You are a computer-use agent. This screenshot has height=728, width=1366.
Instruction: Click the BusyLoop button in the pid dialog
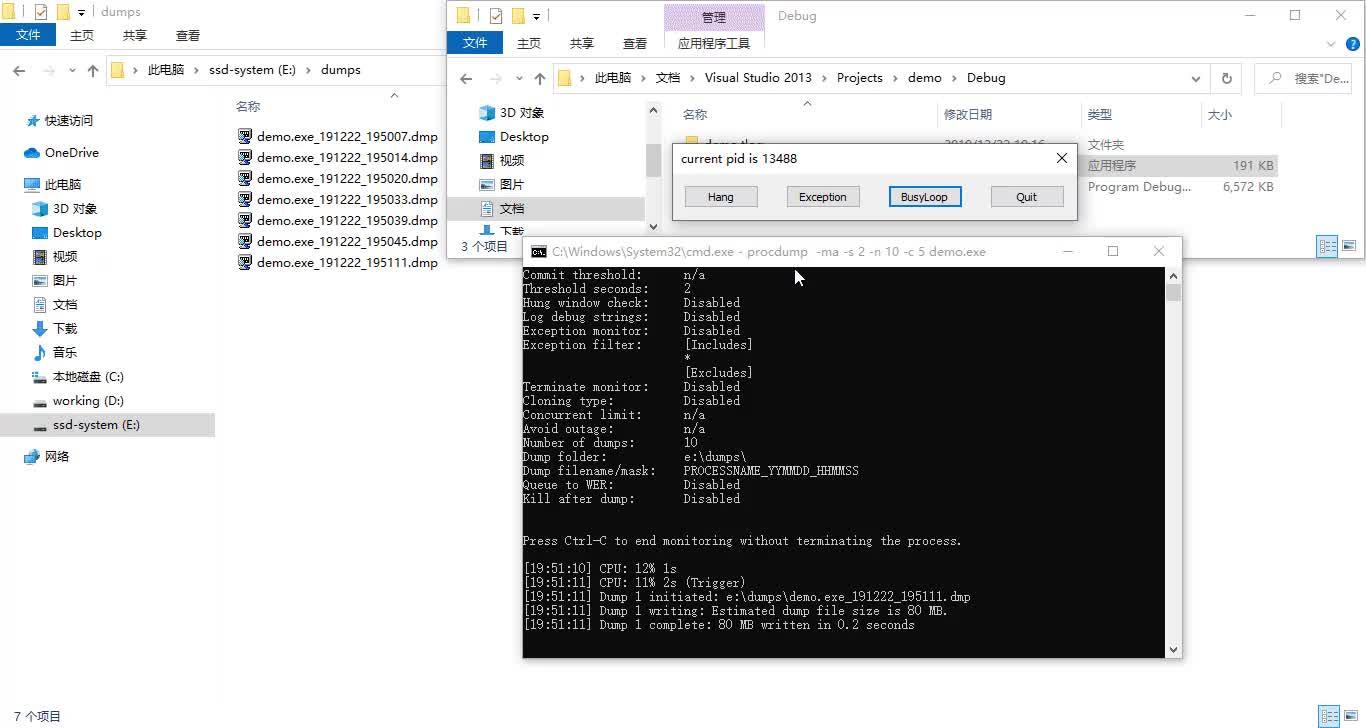coord(924,196)
